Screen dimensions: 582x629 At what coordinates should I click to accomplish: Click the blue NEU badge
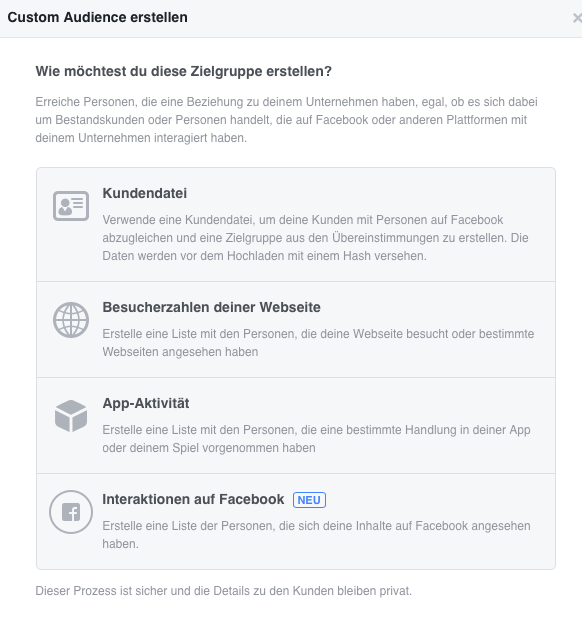point(309,500)
